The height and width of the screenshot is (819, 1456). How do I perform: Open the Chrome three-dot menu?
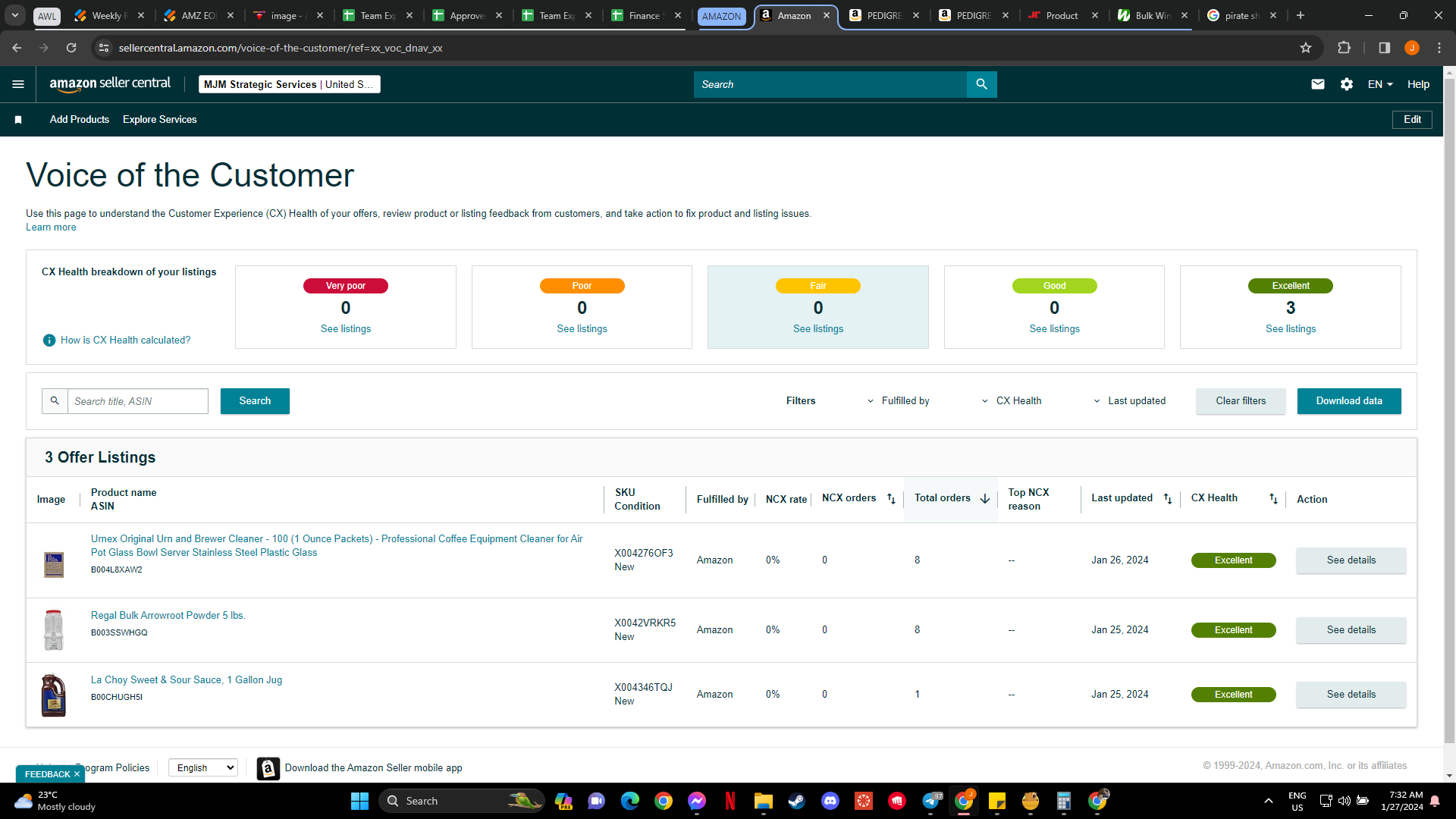(1439, 48)
